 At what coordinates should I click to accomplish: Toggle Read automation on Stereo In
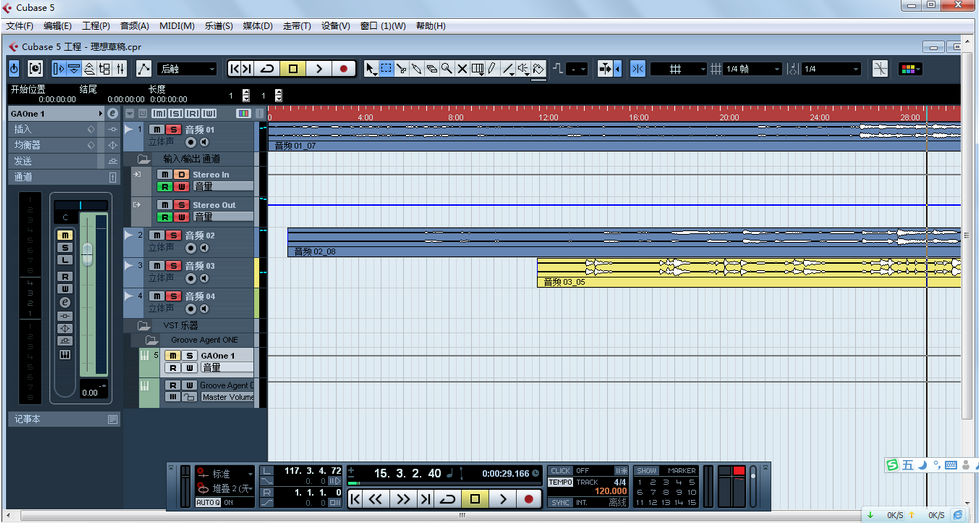(x=164, y=187)
